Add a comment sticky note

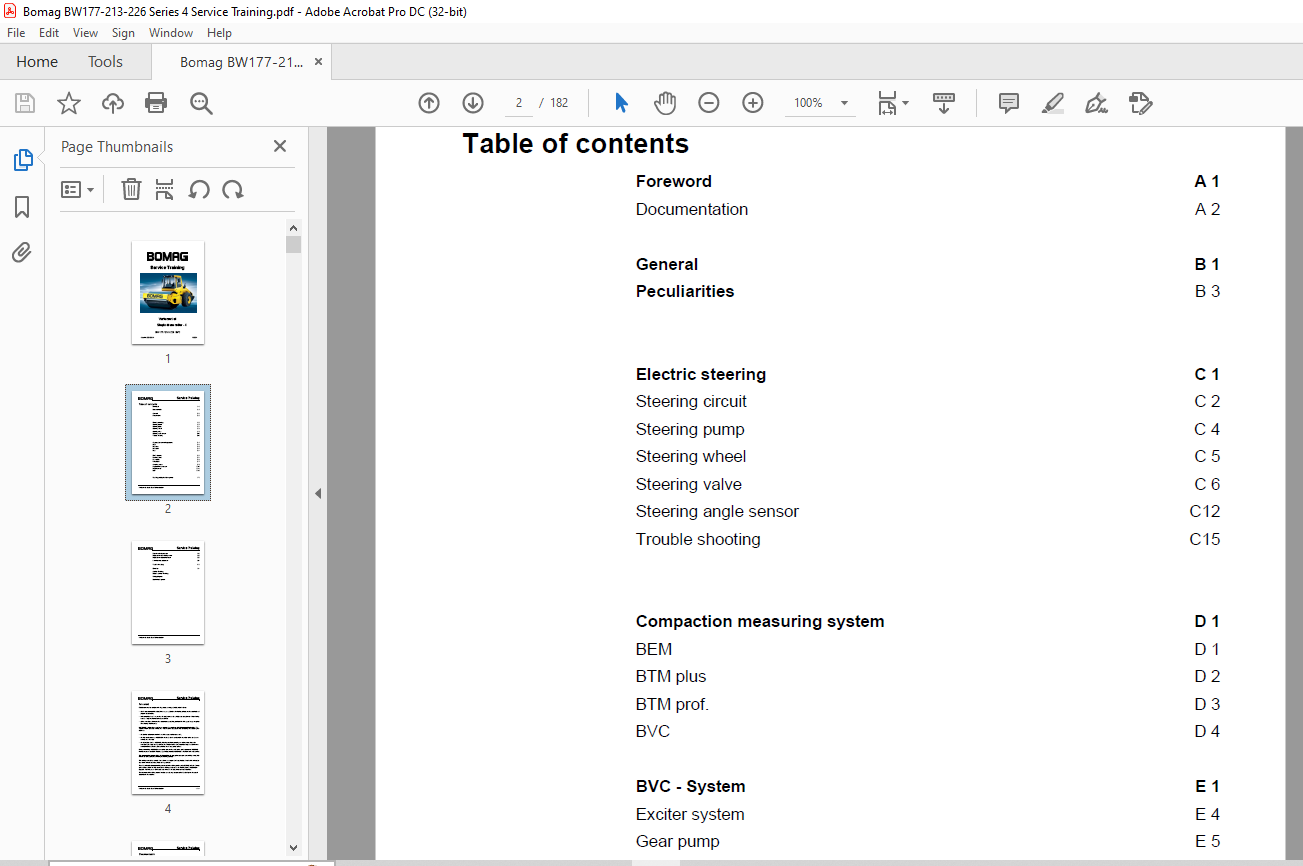(x=1009, y=103)
